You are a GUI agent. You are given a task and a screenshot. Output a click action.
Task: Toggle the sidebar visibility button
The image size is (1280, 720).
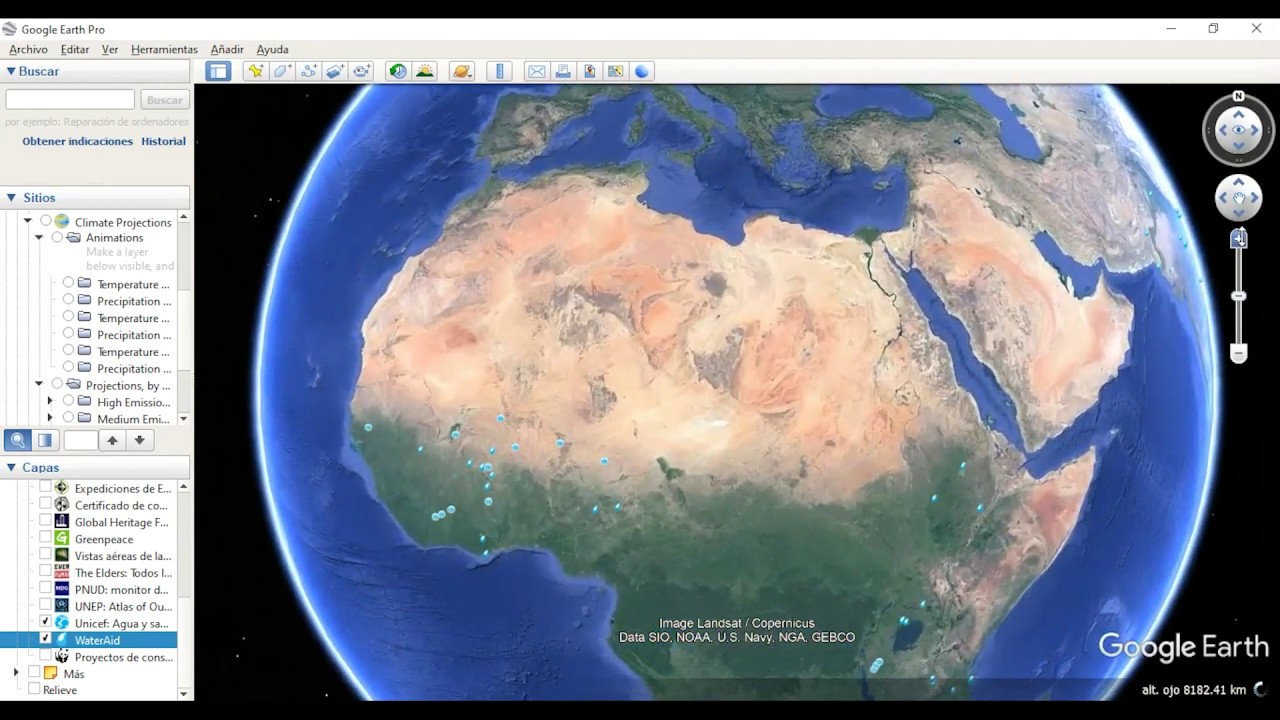[218, 71]
